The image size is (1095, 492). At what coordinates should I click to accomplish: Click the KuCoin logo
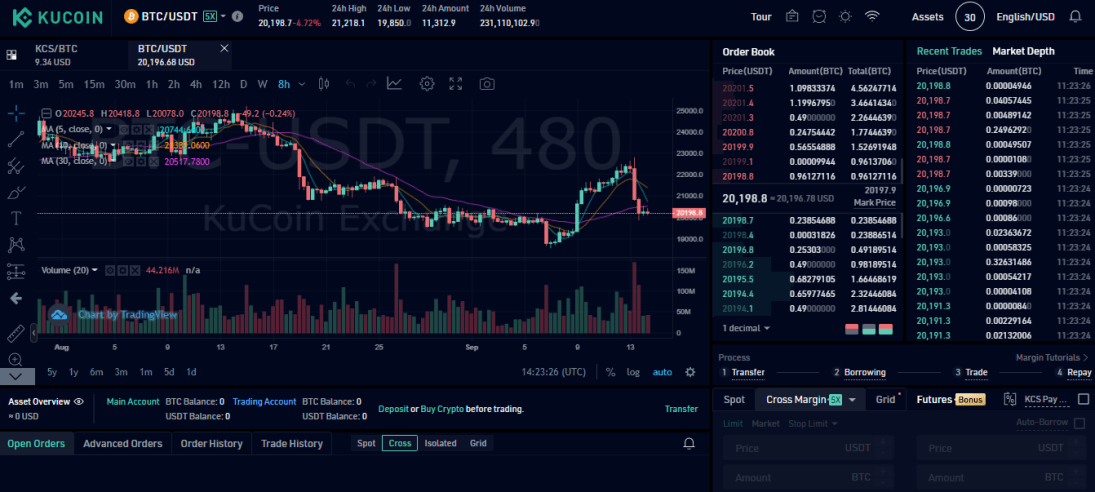[57, 17]
